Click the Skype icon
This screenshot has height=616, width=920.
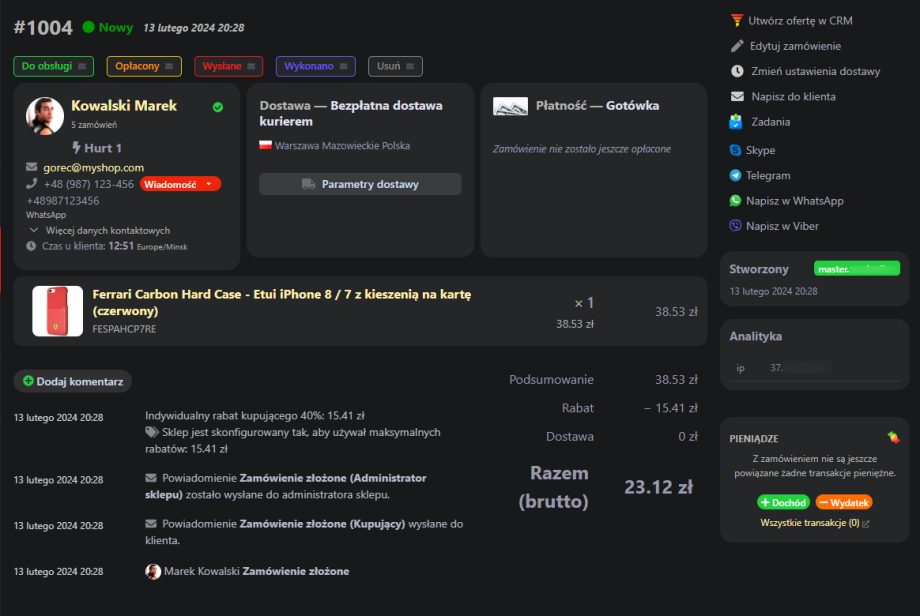[736, 150]
